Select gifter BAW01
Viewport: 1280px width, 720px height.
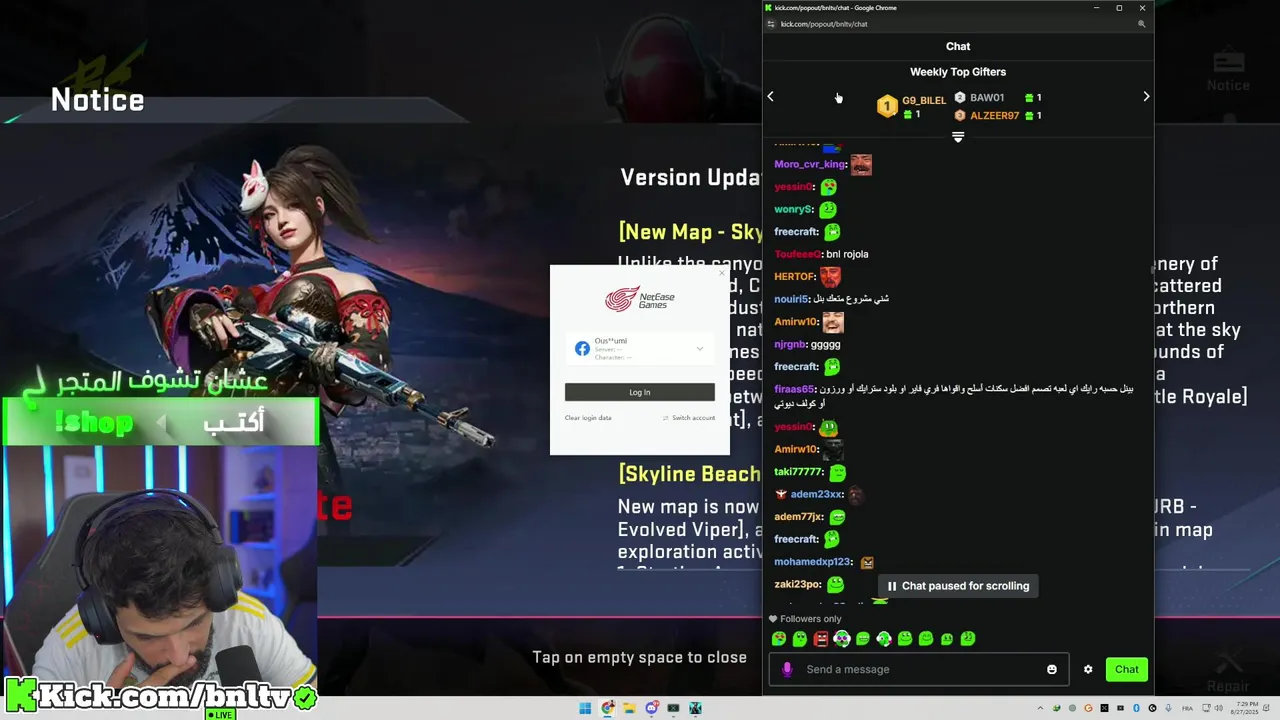[x=987, y=98]
